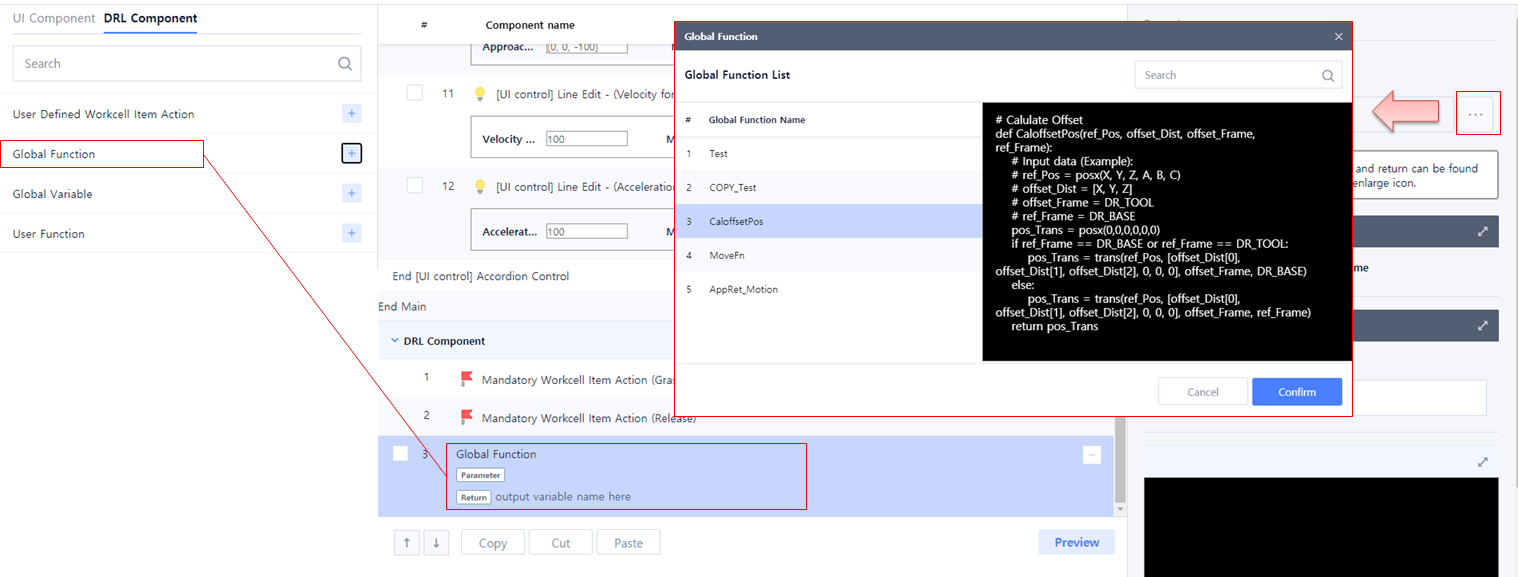Screen dimensions: 1518x577
Task: Collapse the DRL Component section
Action: [x=394, y=341]
